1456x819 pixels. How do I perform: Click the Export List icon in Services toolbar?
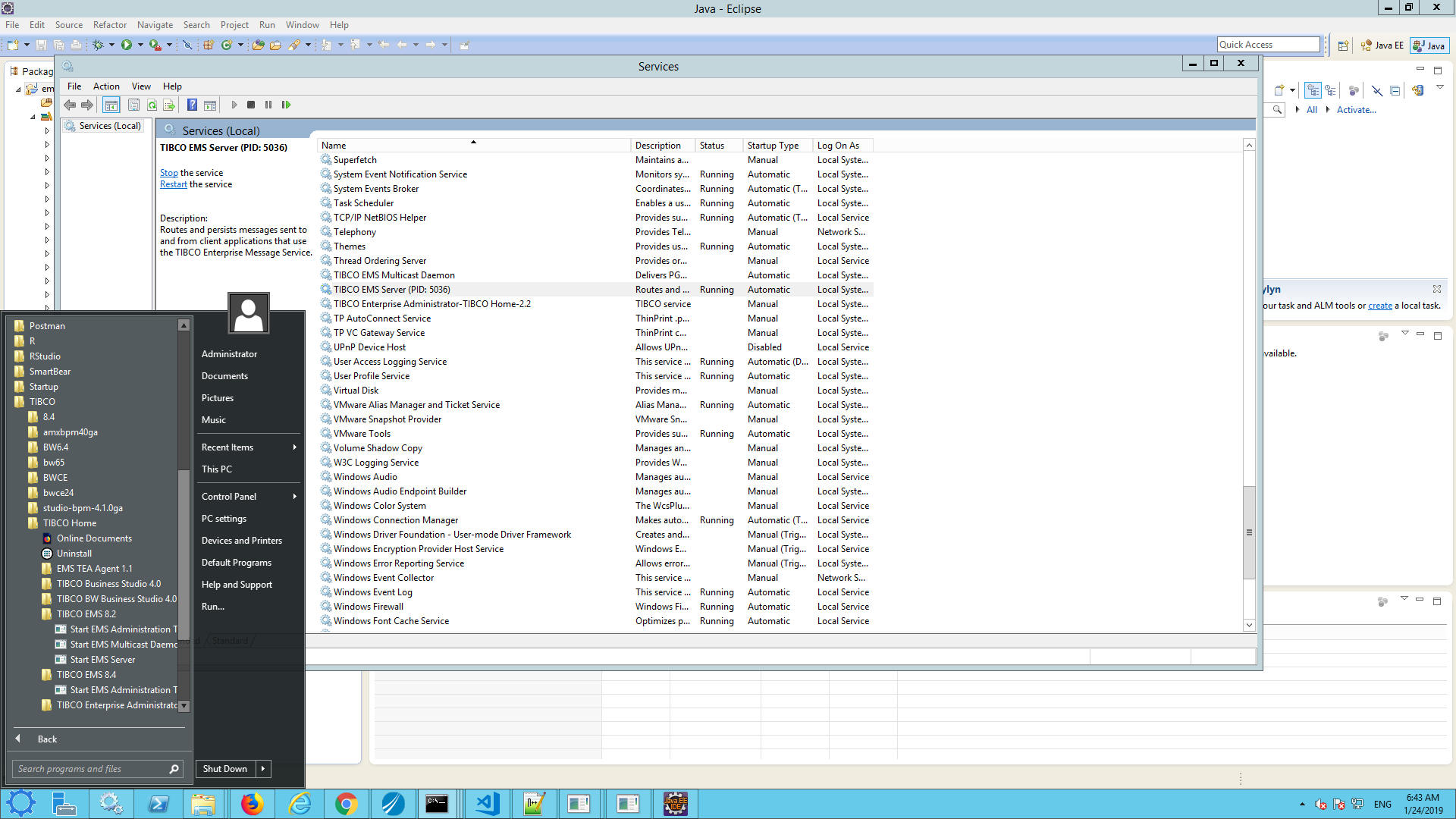tap(169, 105)
